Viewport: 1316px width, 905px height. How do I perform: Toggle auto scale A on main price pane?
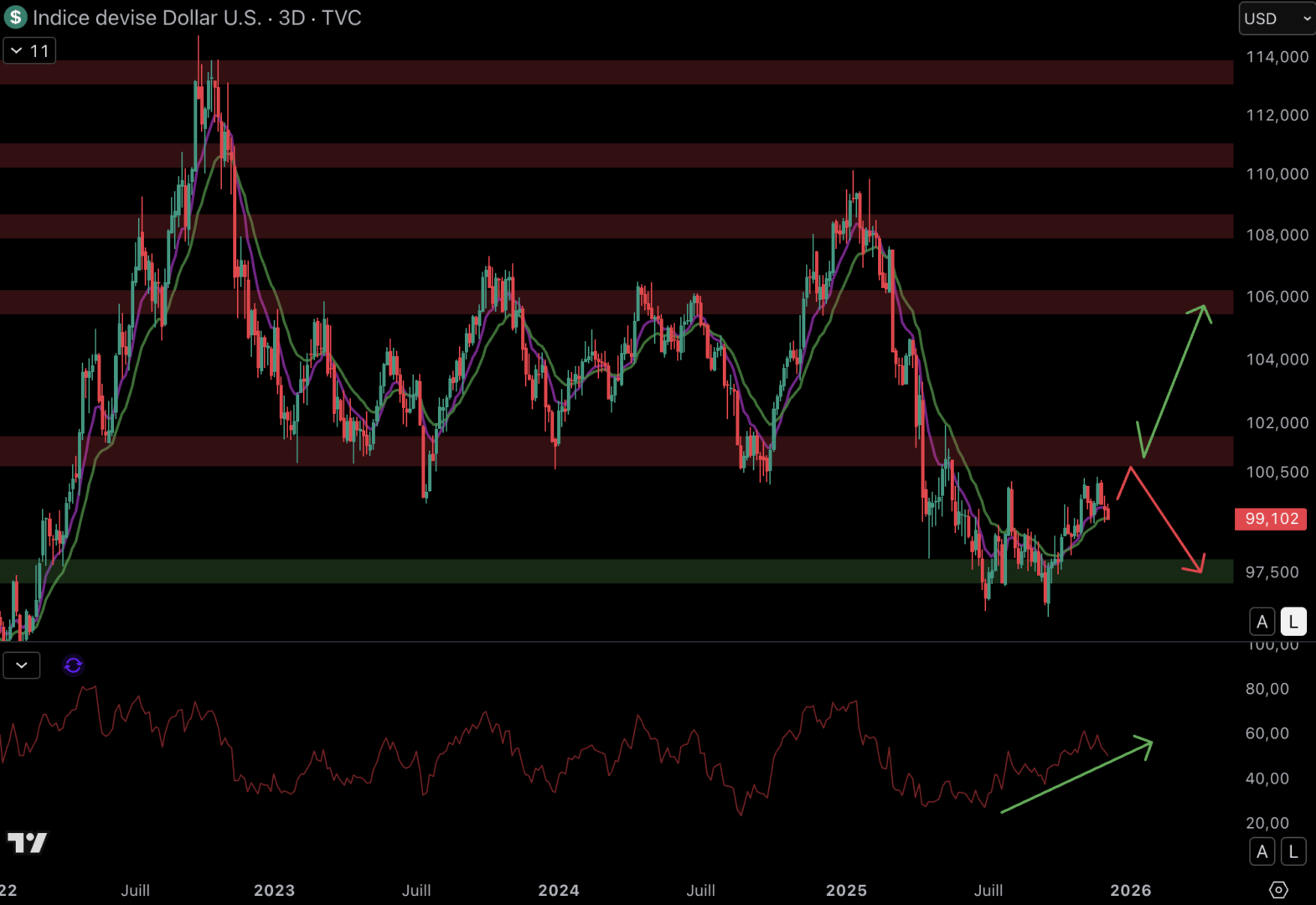pyautogui.click(x=1262, y=622)
